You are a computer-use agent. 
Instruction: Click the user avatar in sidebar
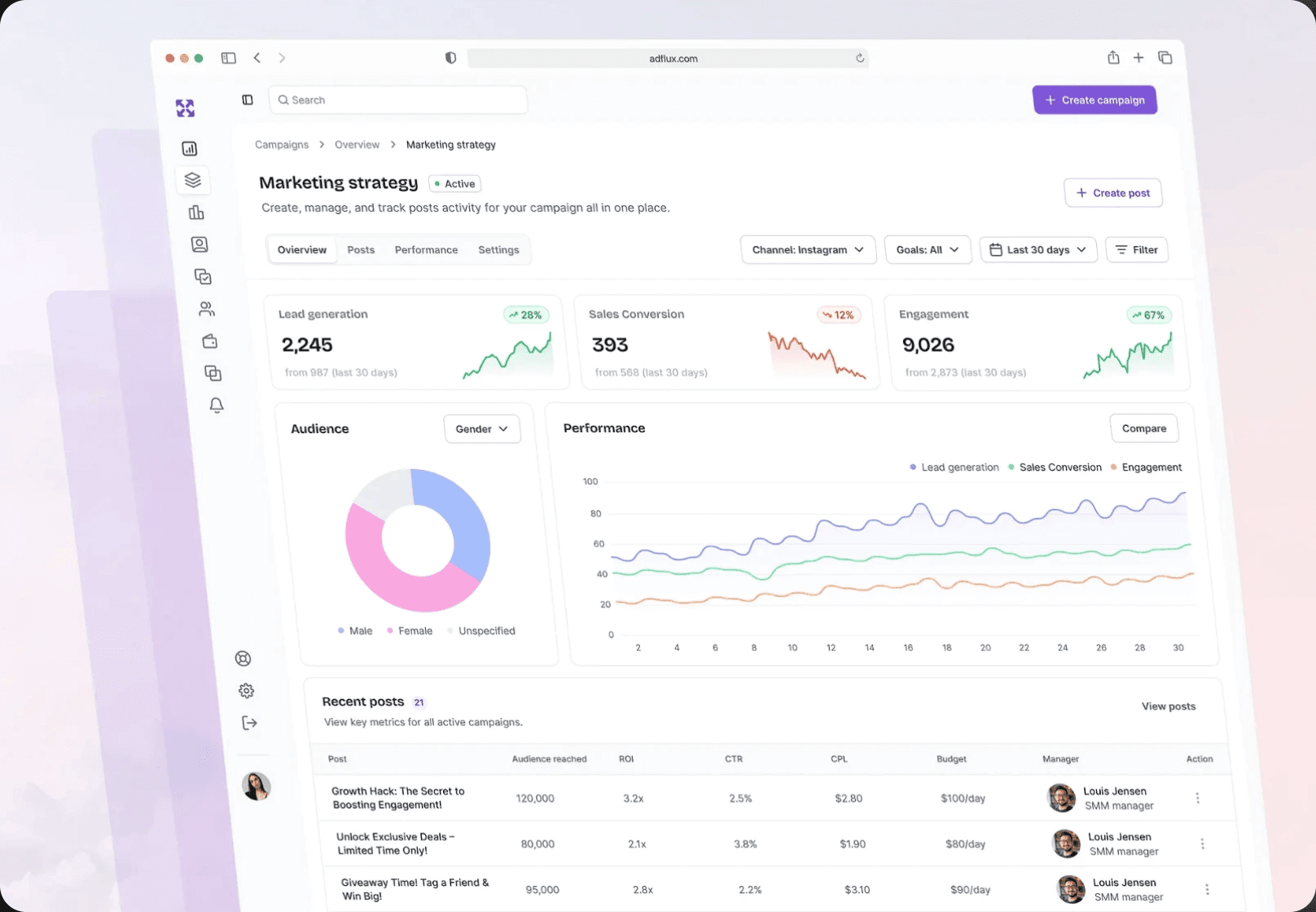[x=257, y=786]
